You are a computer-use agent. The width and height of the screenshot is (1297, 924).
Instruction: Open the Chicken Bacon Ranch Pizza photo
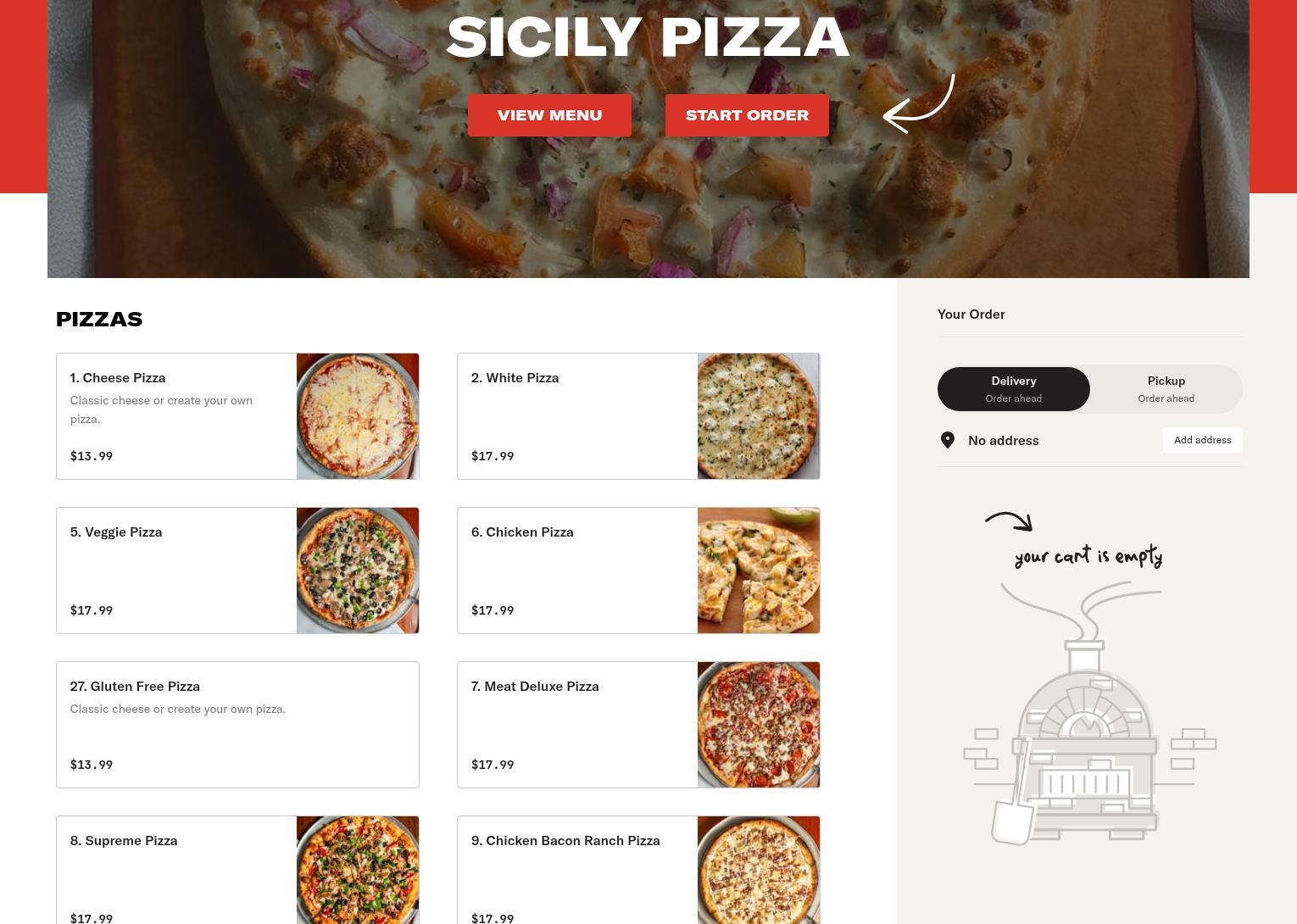pos(759,871)
